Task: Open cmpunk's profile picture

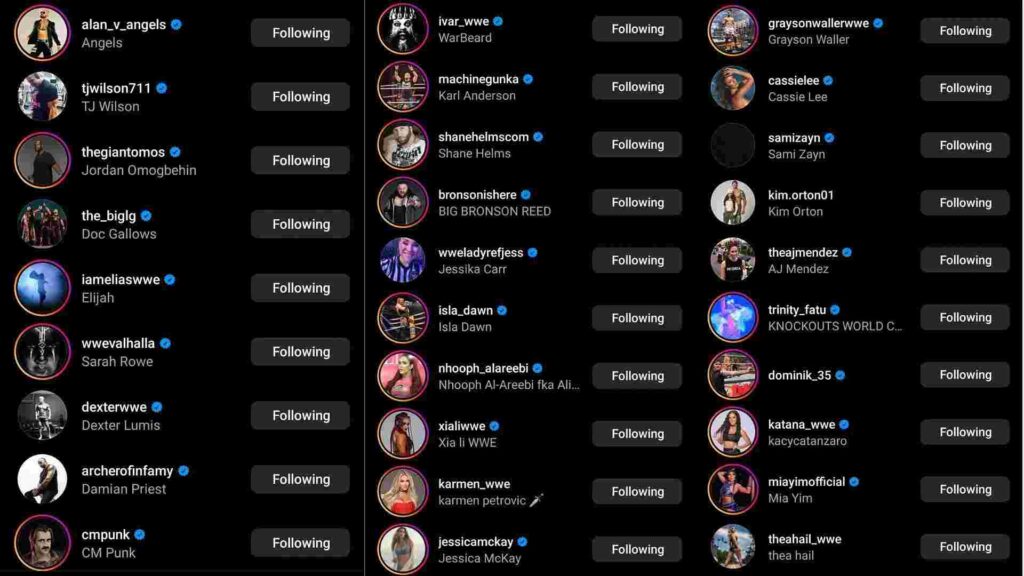Action: point(42,543)
